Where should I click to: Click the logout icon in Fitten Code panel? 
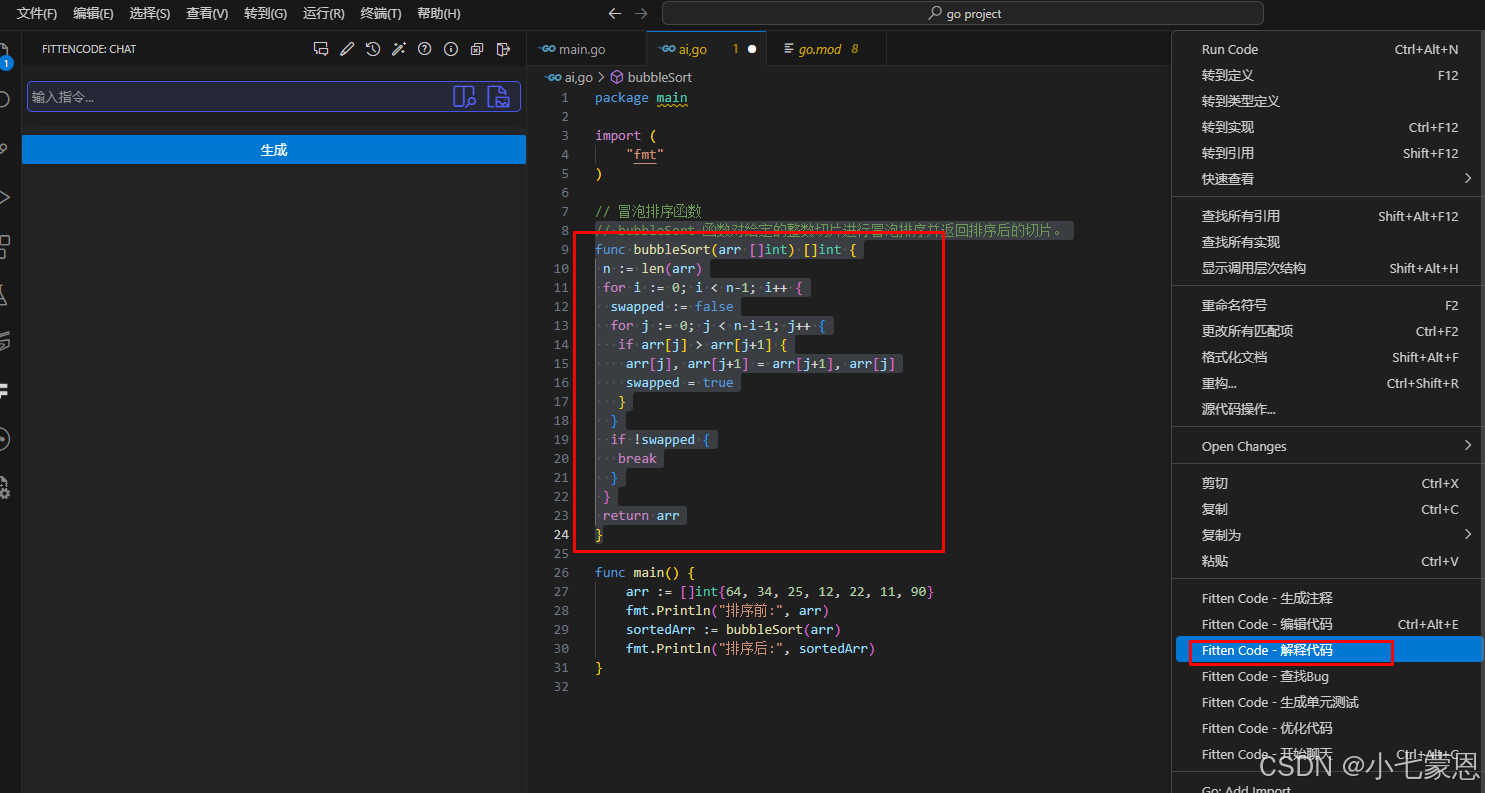tap(503, 49)
